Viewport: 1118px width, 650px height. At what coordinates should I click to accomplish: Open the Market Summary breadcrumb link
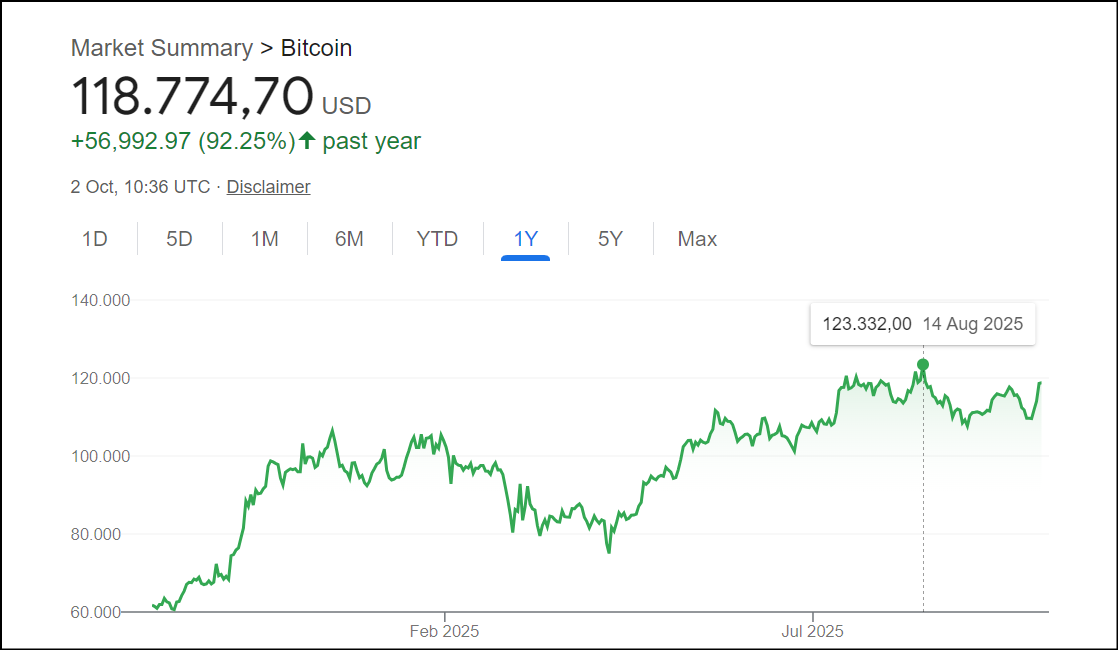click(161, 48)
